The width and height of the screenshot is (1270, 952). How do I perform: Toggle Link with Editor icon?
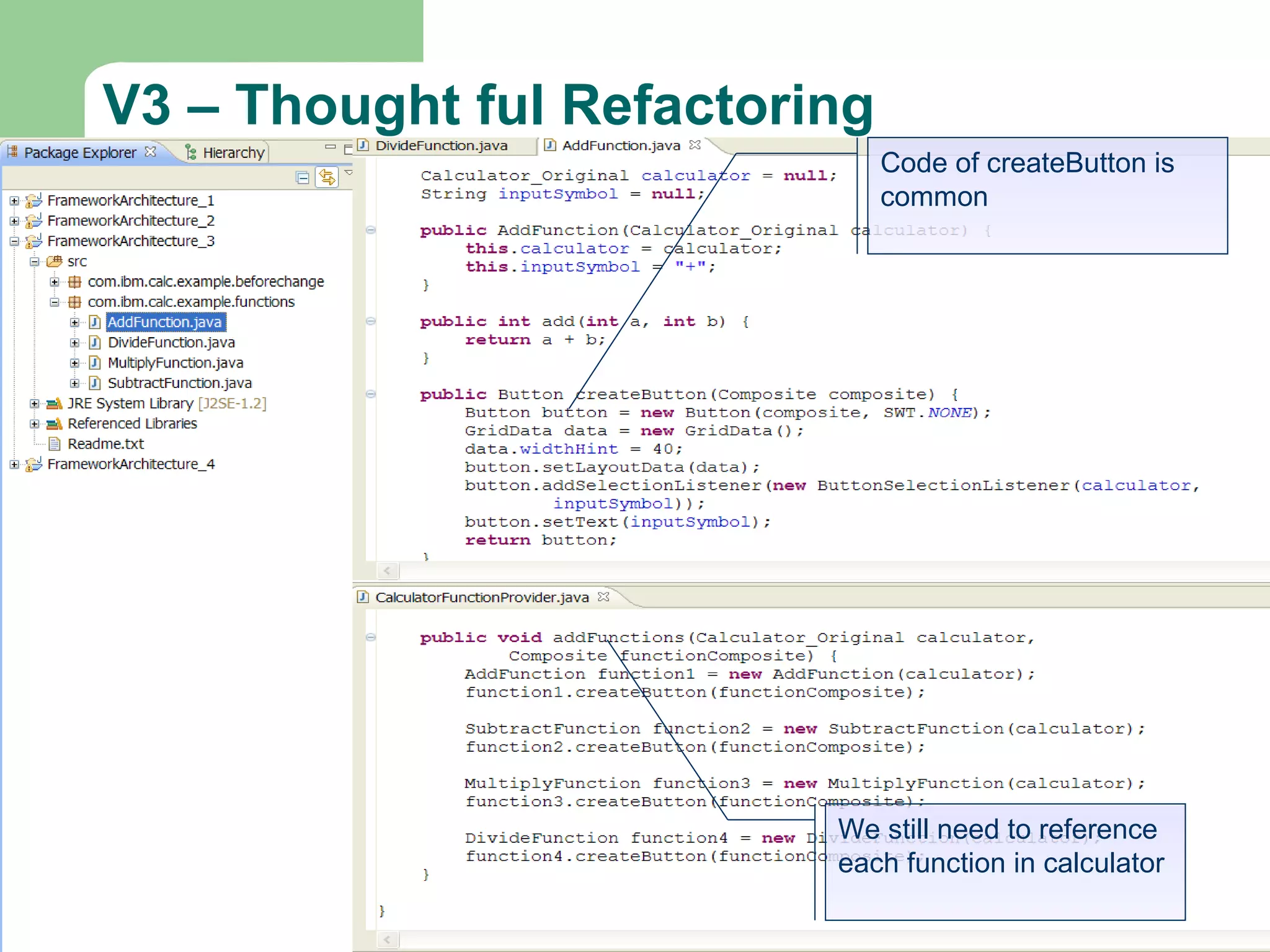click(x=327, y=178)
